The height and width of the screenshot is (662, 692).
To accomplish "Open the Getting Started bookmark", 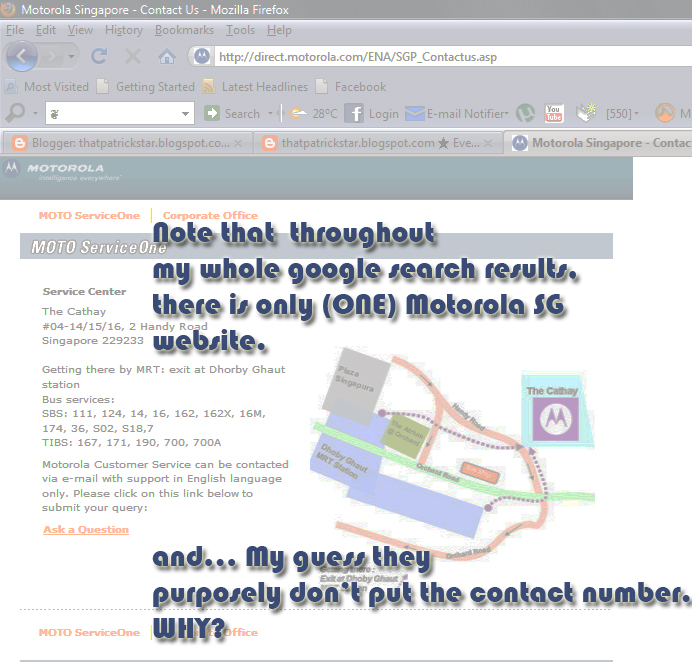I will coord(146,87).
